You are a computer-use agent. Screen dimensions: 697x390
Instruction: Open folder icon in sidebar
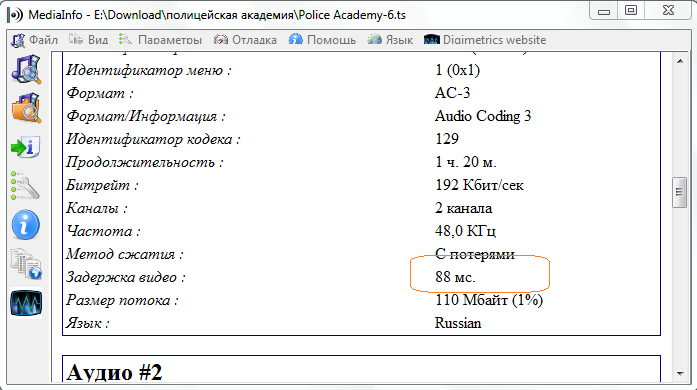coord(26,108)
